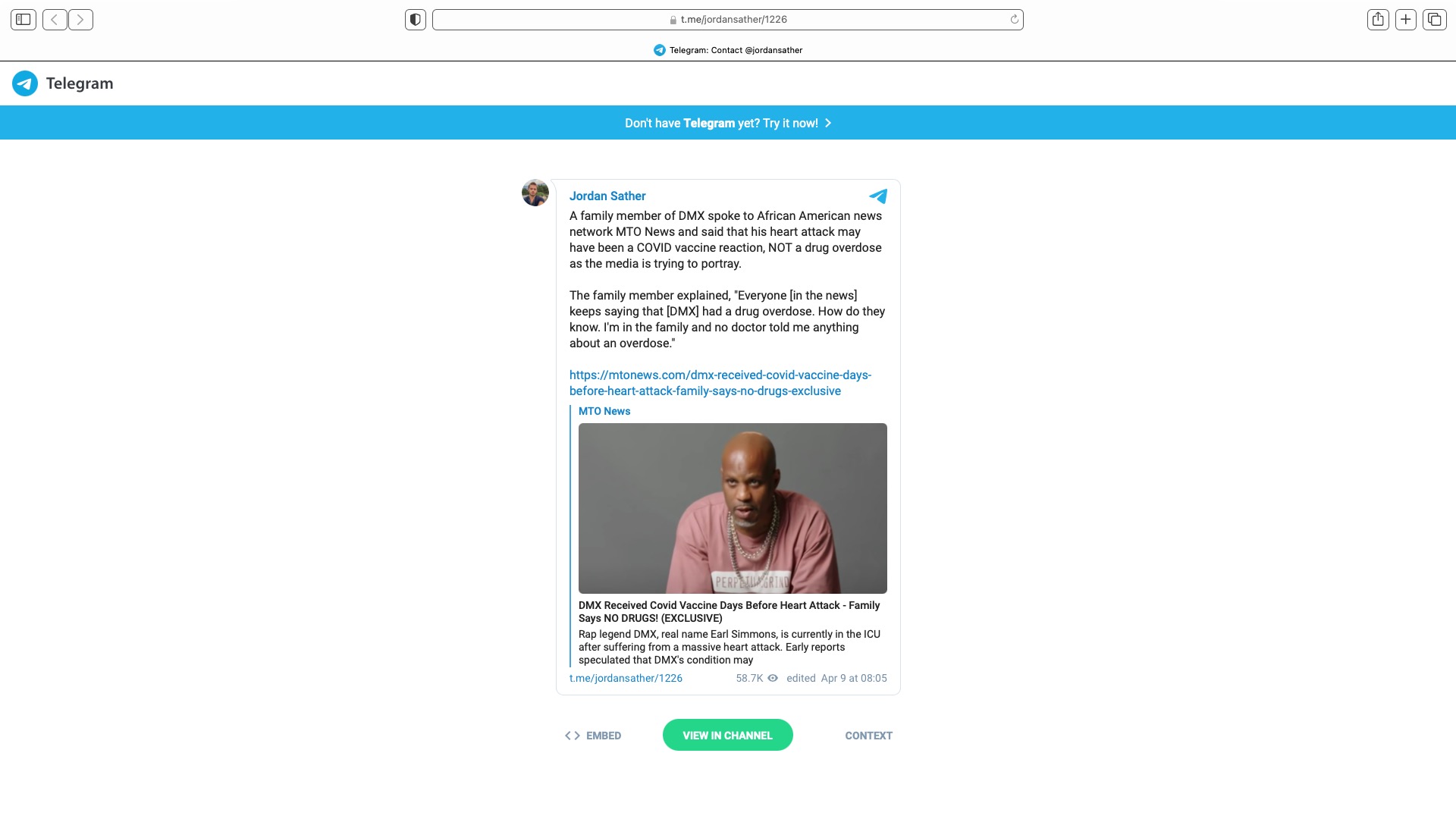Open the t.me/jordansather/1226 post link
This screenshot has height=819, width=1456.
coord(626,678)
